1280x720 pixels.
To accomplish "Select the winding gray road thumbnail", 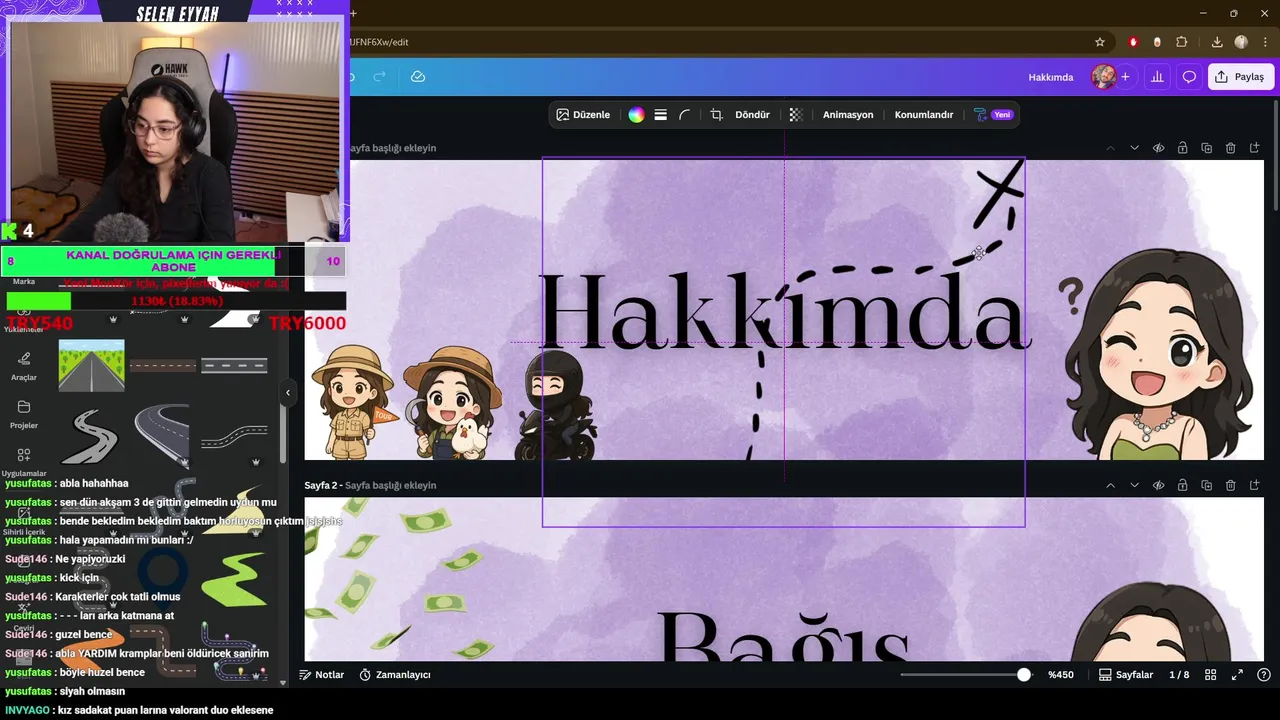I will [90, 435].
